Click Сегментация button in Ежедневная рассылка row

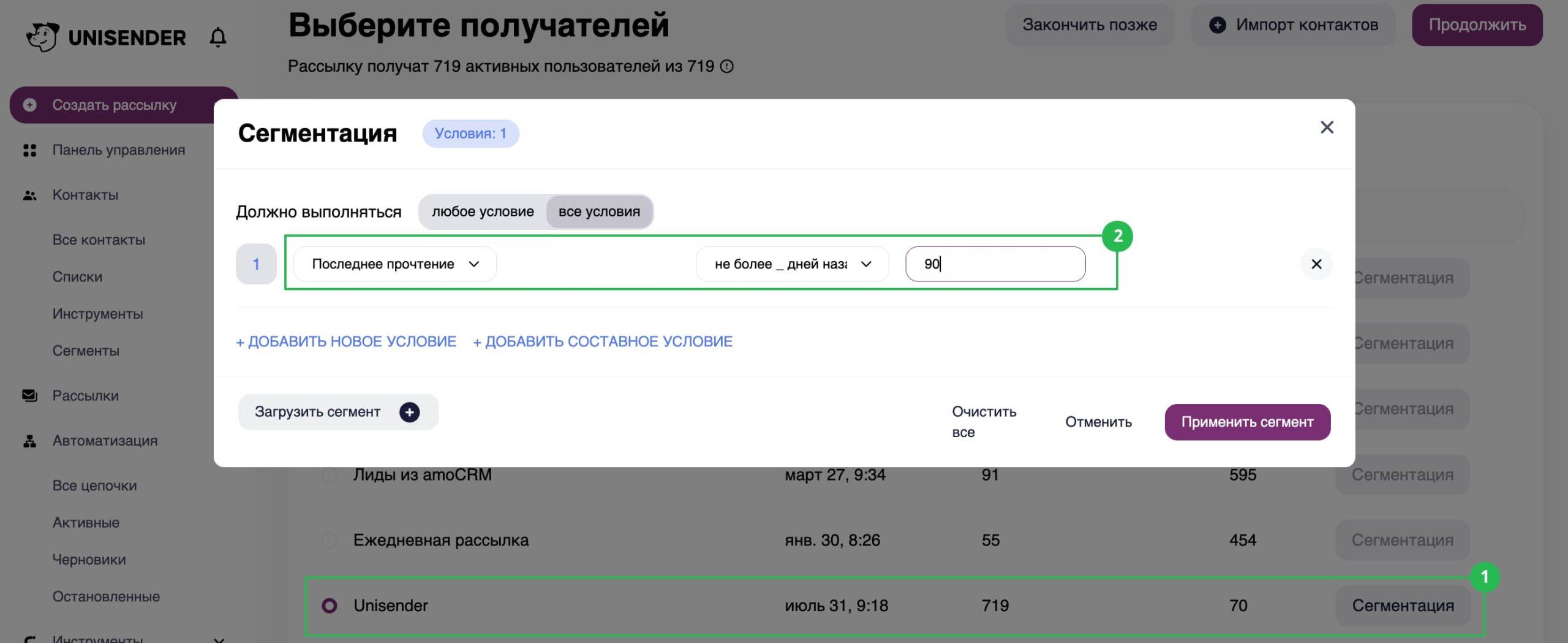[x=1403, y=540]
